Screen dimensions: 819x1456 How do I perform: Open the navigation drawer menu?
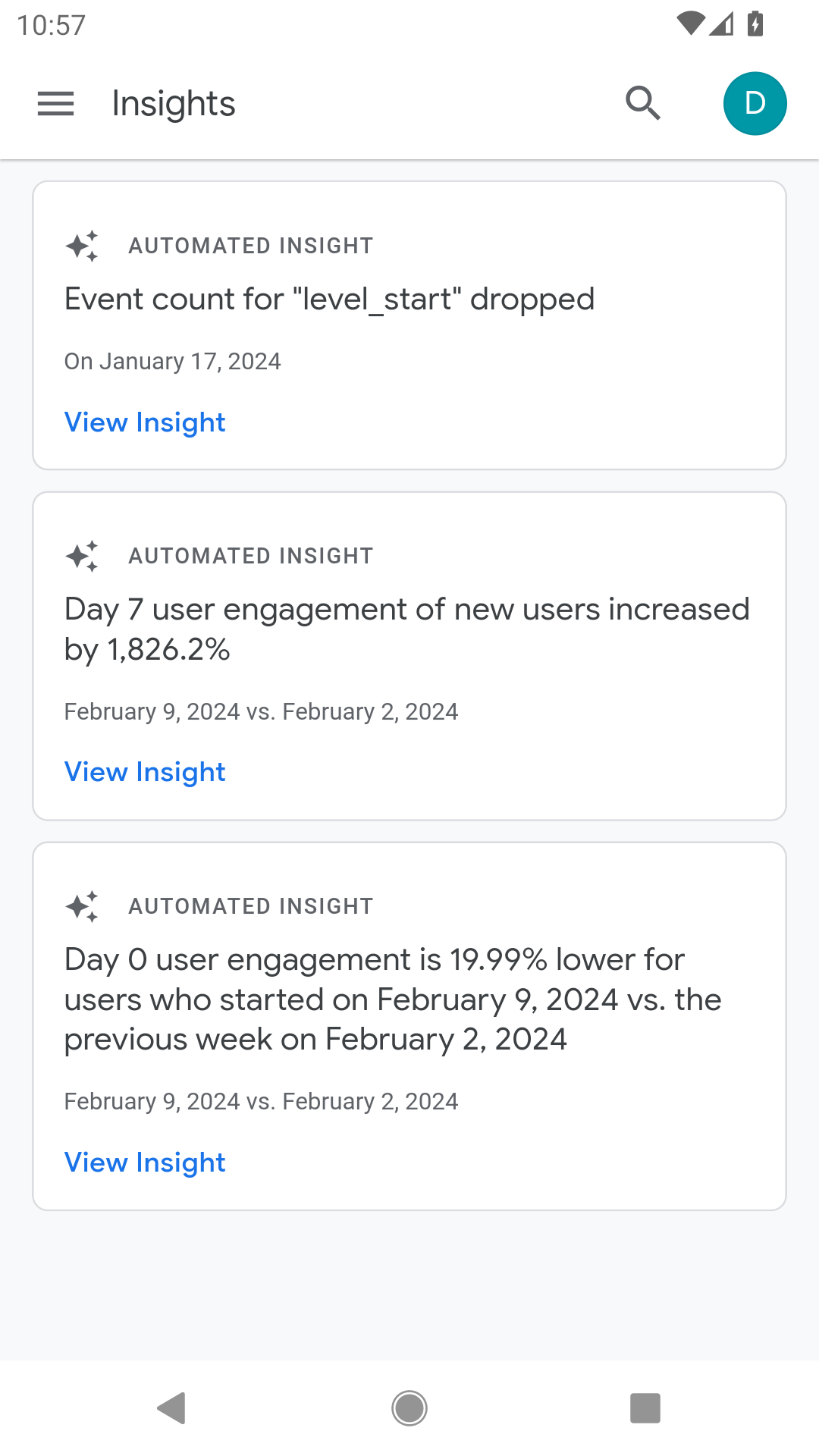tap(55, 103)
